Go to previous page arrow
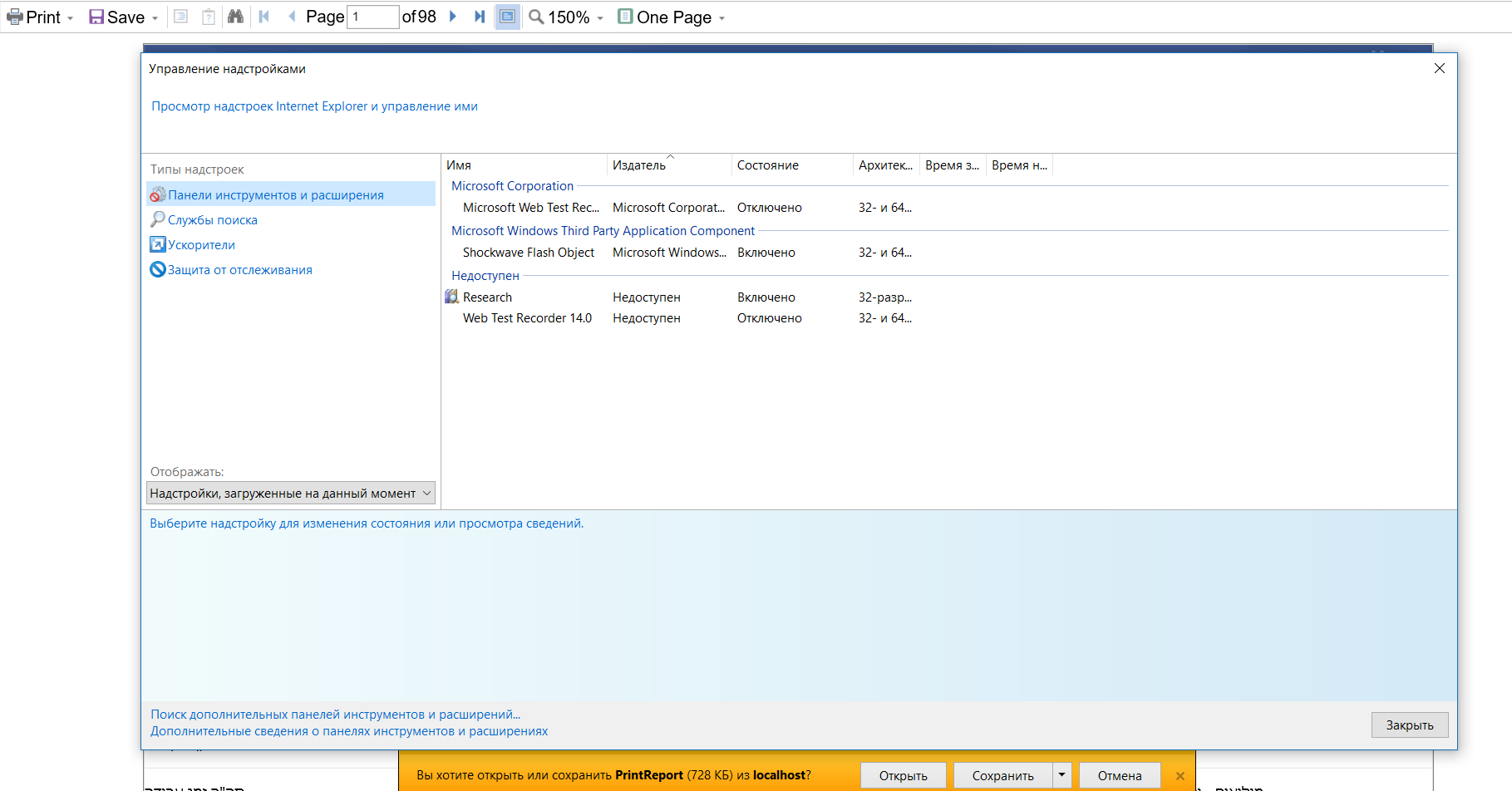This screenshot has width=1512, height=791. (292, 17)
